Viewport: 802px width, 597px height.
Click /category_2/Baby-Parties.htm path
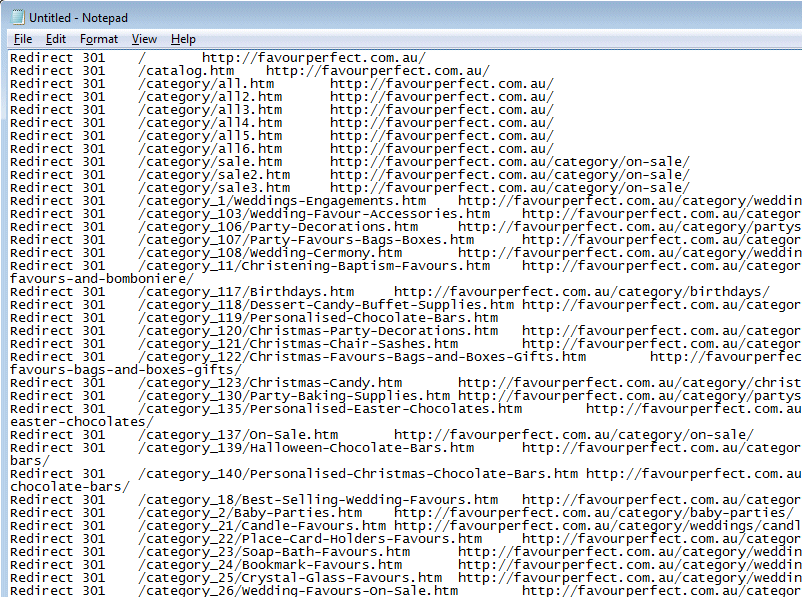pyautogui.click(x=250, y=513)
